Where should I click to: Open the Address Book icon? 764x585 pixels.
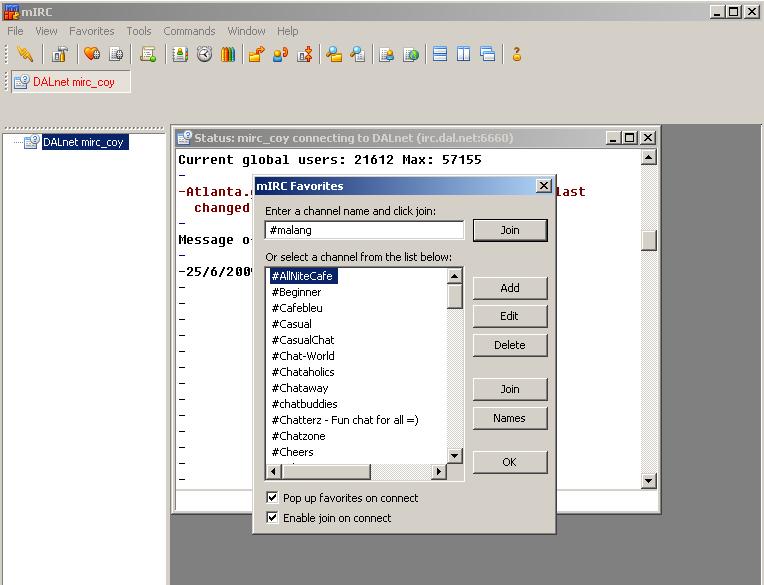click(x=180, y=54)
